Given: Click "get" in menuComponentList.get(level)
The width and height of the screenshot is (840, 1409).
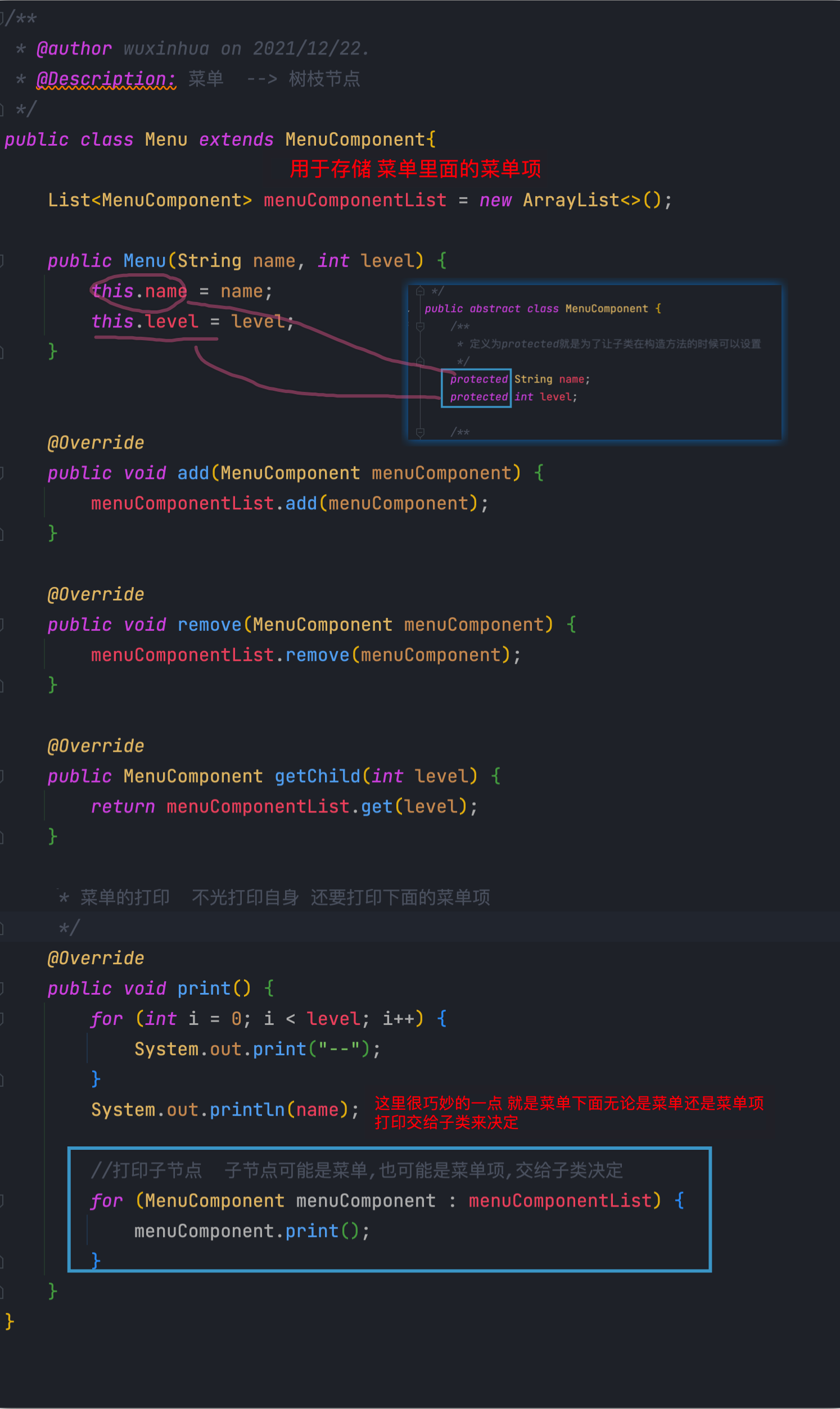Looking at the screenshot, I should pos(376,806).
